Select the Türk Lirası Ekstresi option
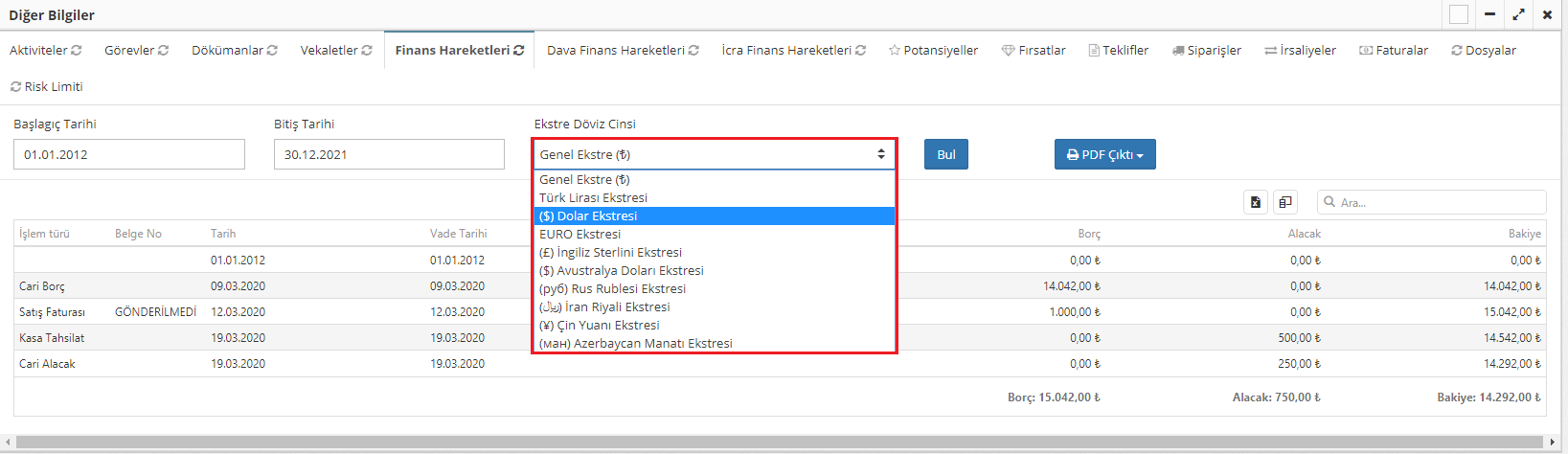This screenshot has height=454, width=1568. coord(594,197)
